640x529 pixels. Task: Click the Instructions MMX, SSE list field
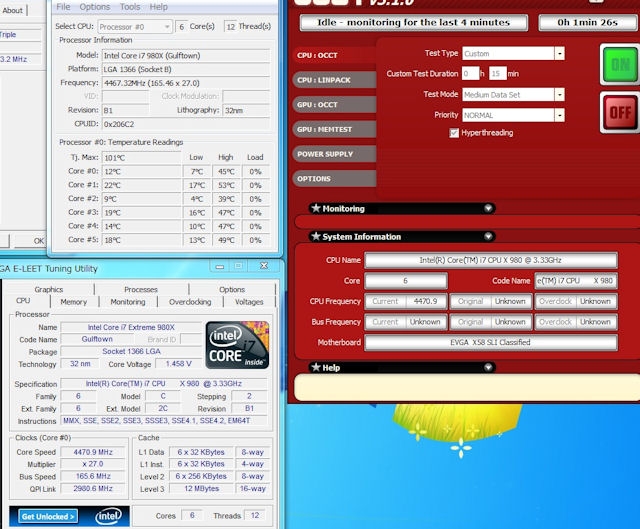point(164,420)
